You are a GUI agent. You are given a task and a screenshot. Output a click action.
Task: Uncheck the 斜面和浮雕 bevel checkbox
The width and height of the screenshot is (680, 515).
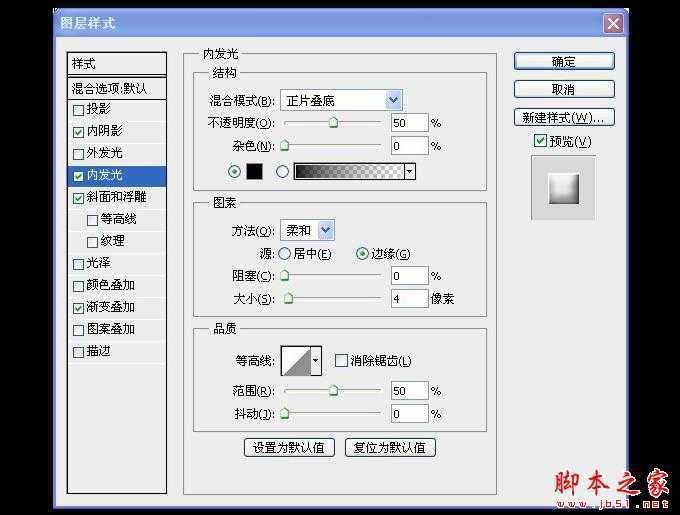[78, 199]
